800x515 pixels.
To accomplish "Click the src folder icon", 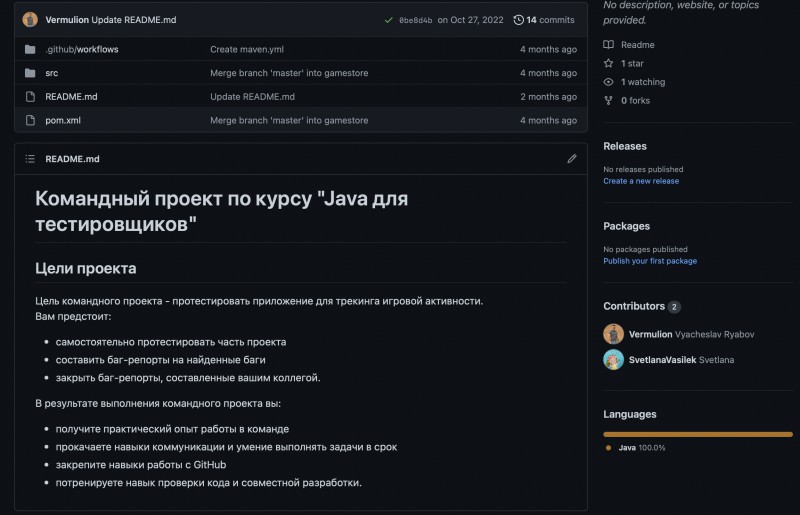I will pyautogui.click(x=29, y=73).
